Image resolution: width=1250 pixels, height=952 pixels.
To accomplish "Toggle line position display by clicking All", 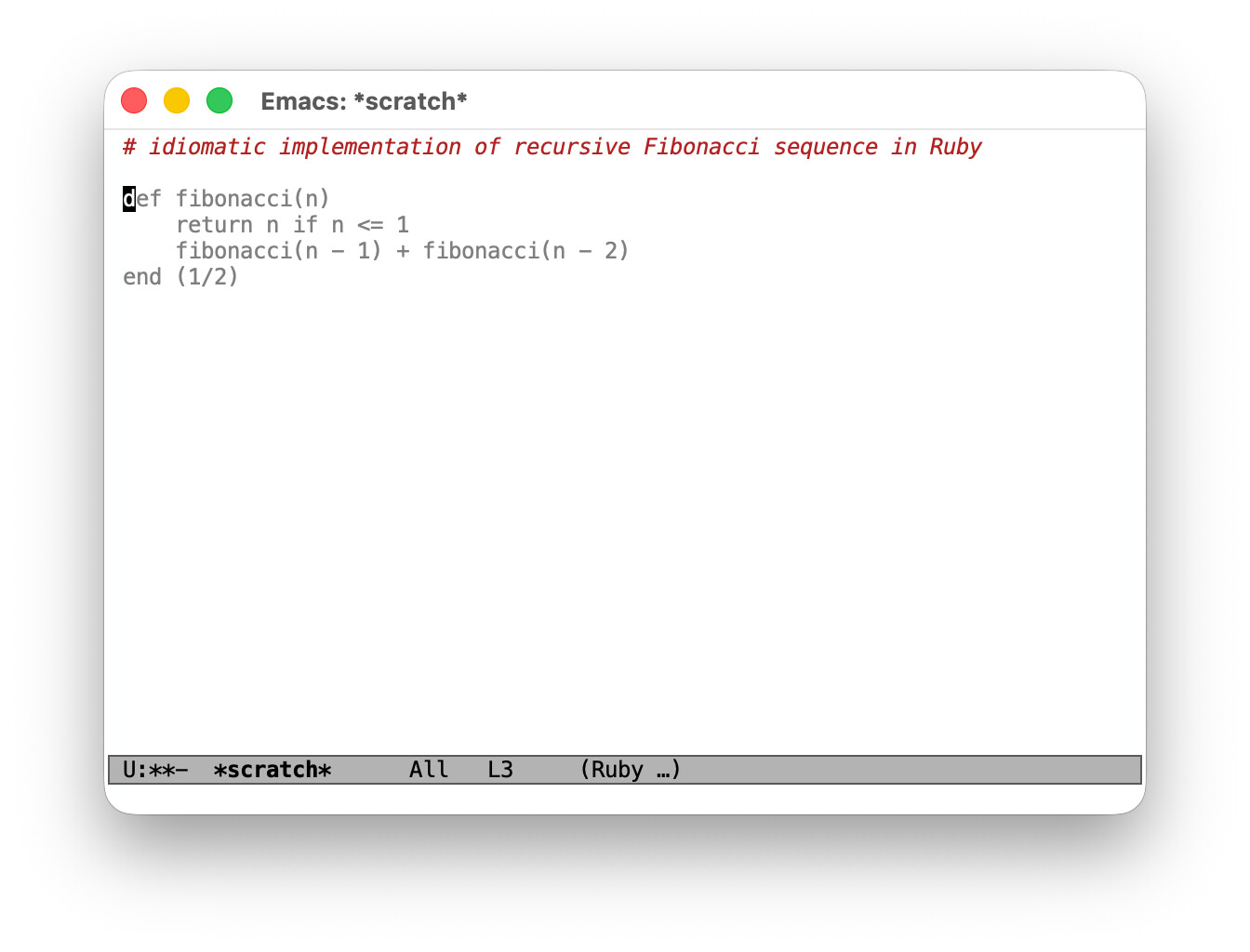I will (428, 769).
